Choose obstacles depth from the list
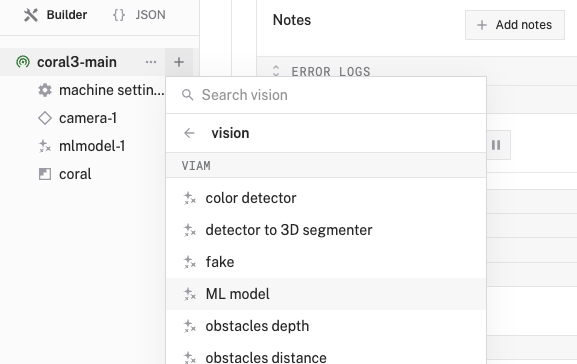577x364 pixels. (x=326, y=326)
